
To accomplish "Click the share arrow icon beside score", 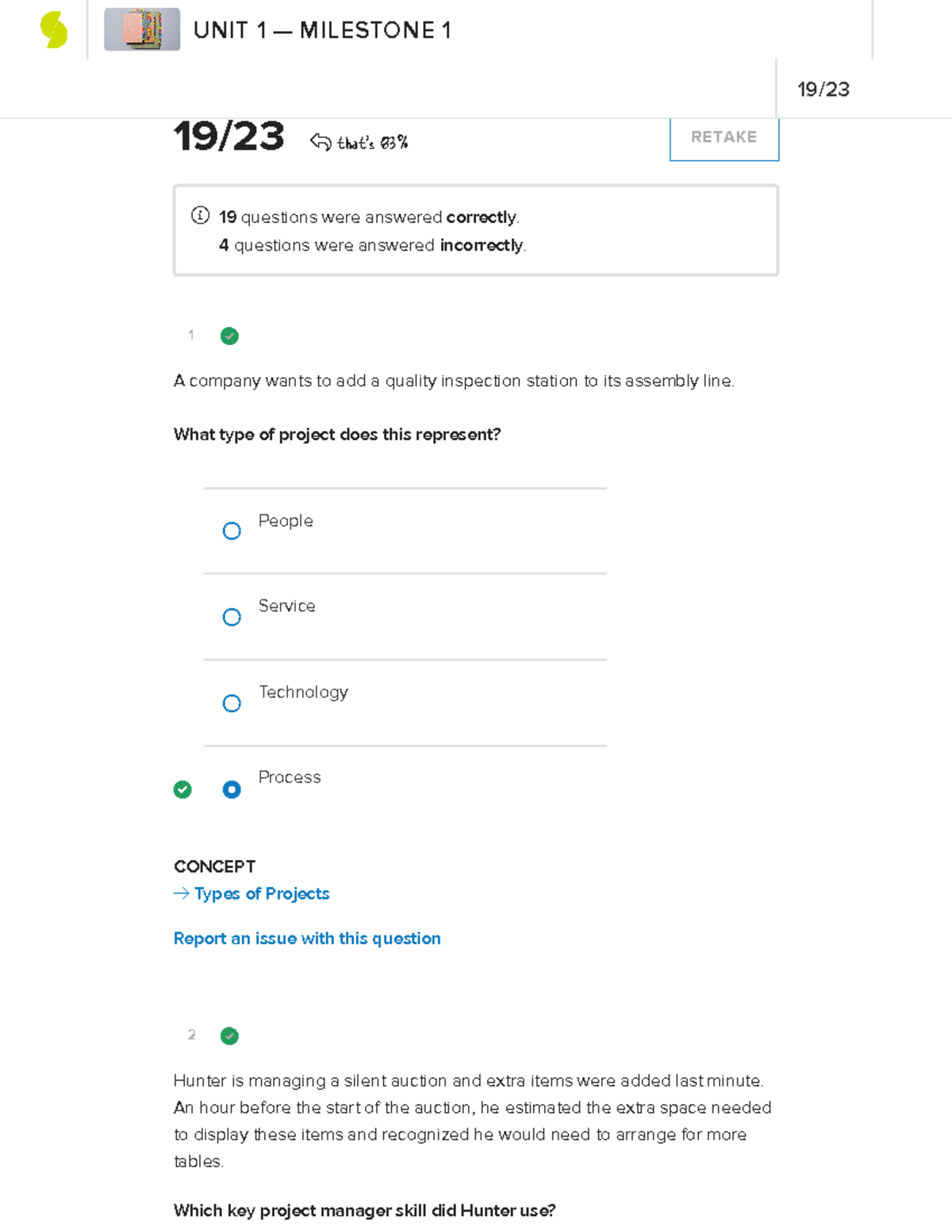I will (321, 142).
